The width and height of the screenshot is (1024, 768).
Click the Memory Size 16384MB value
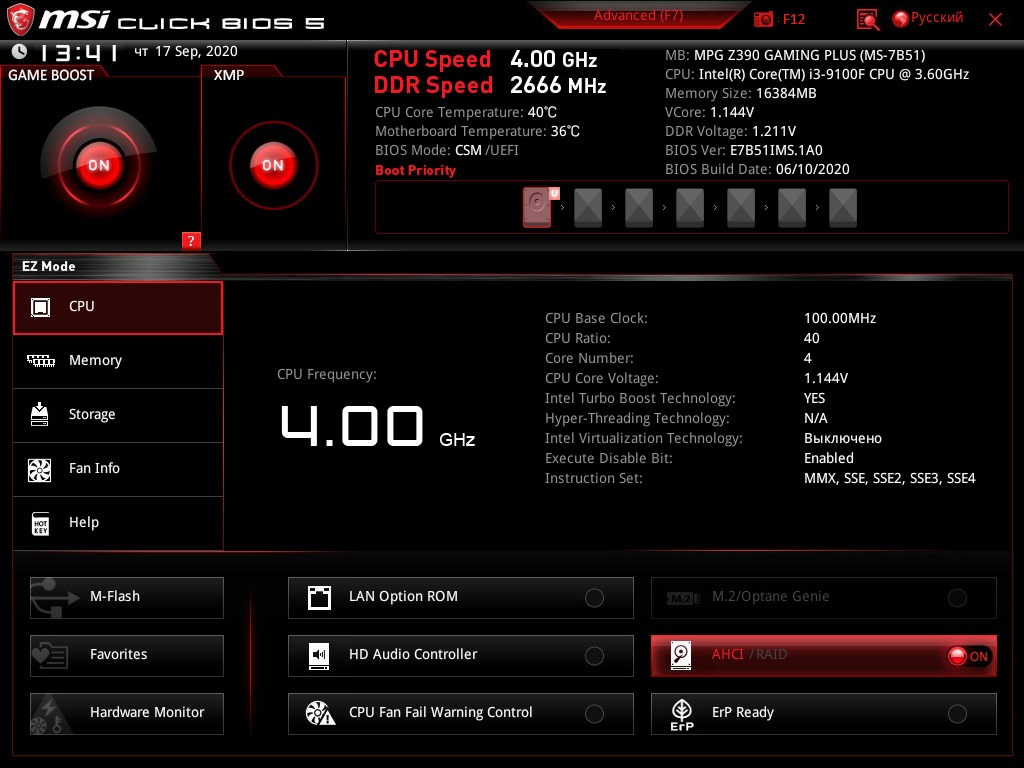coord(786,93)
